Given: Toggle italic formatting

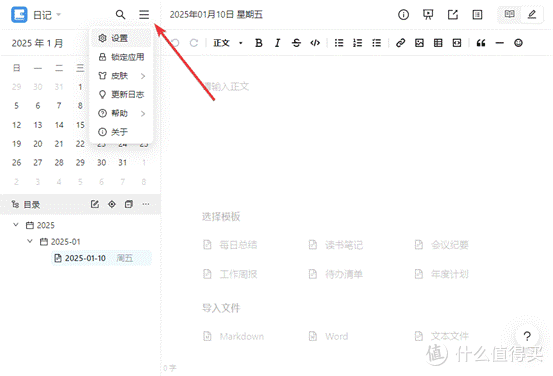Looking at the screenshot, I should point(278,43).
